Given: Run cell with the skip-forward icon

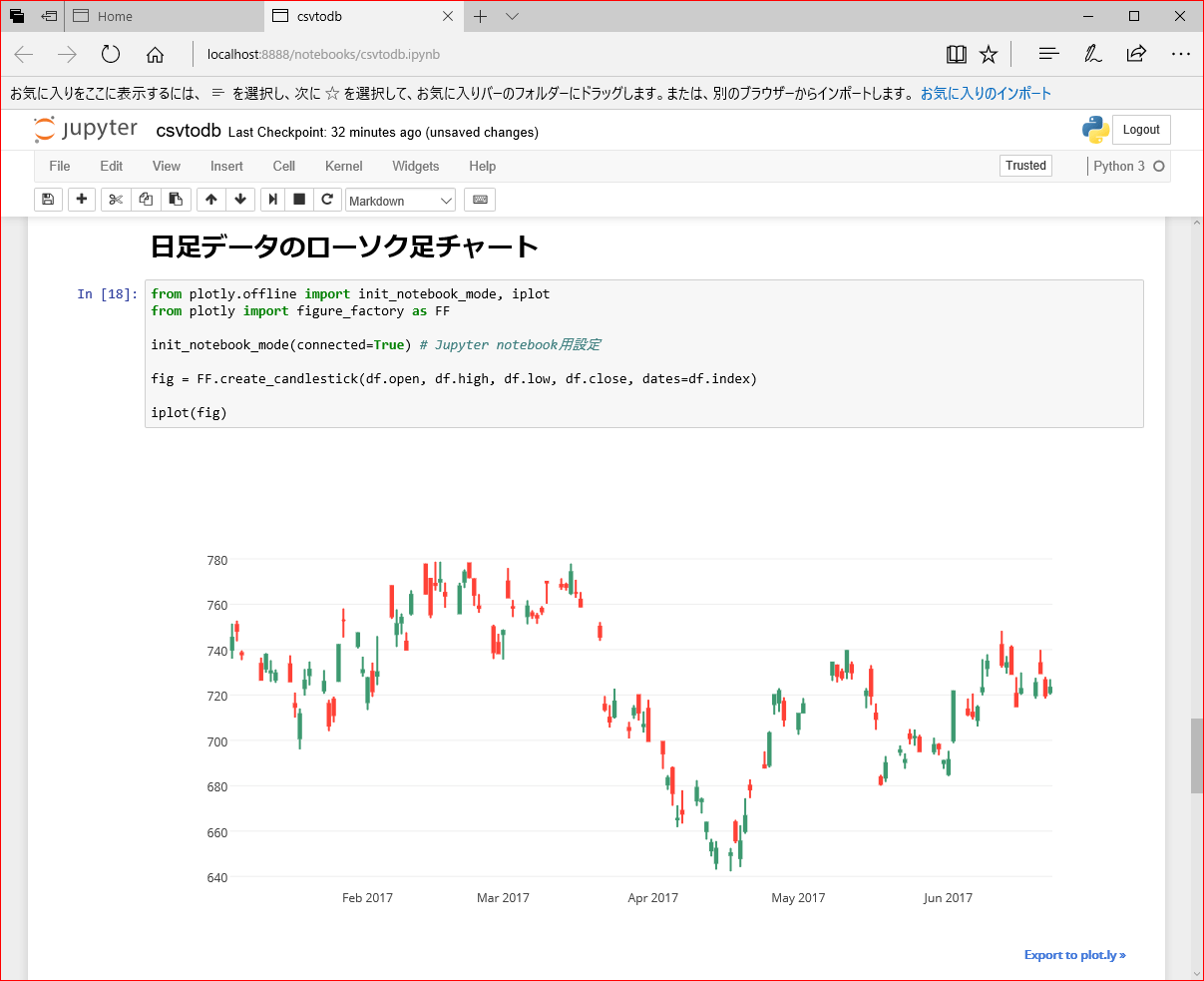Looking at the screenshot, I should click(x=272, y=200).
